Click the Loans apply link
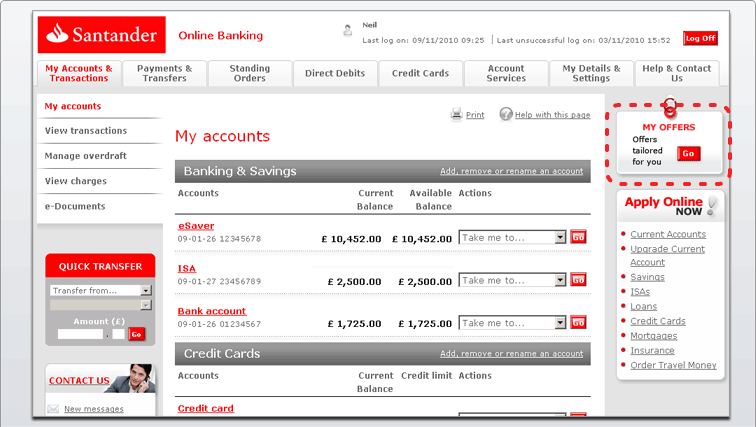The width and height of the screenshot is (756, 427). pyautogui.click(x=644, y=307)
